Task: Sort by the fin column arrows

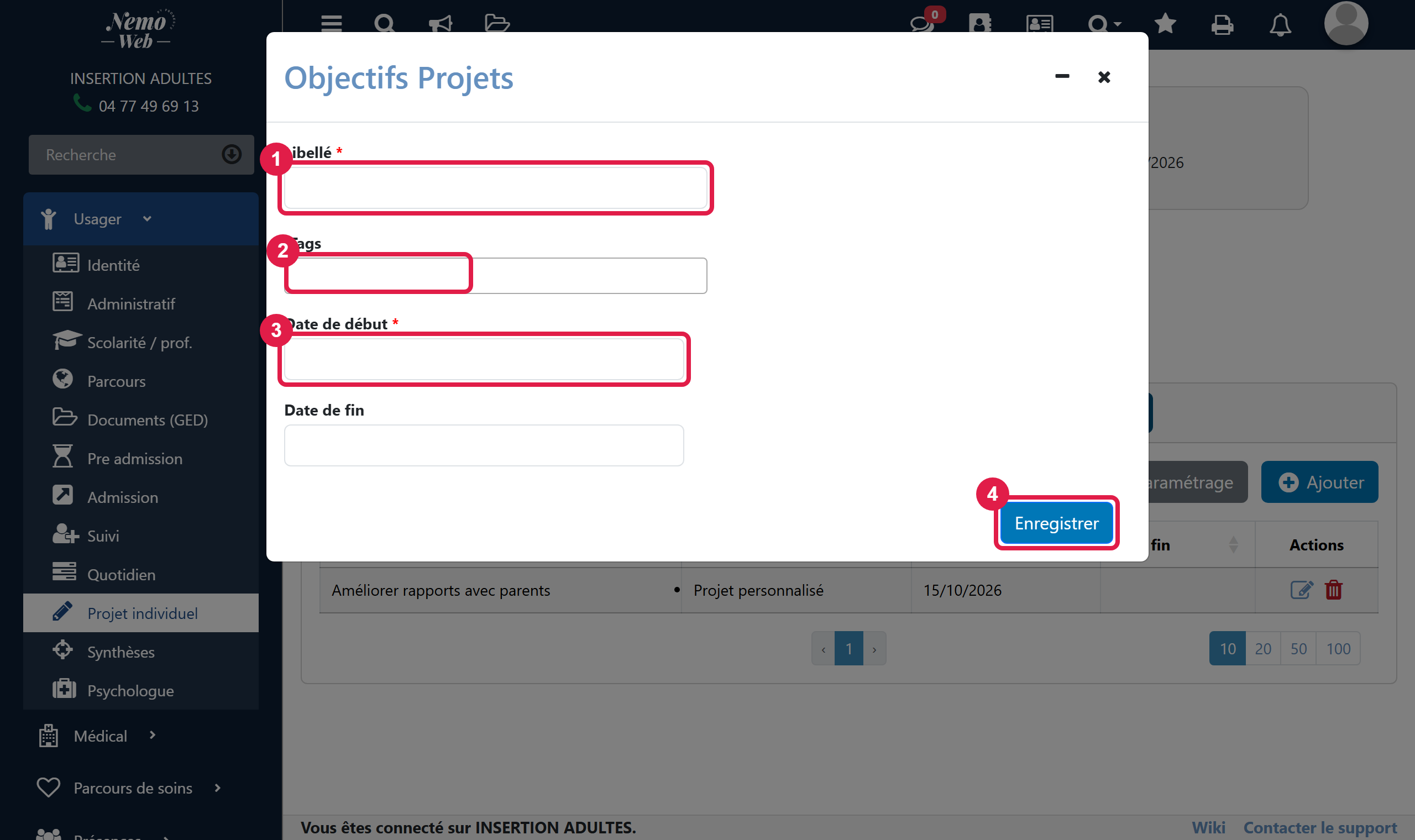Action: pos(1233,545)
